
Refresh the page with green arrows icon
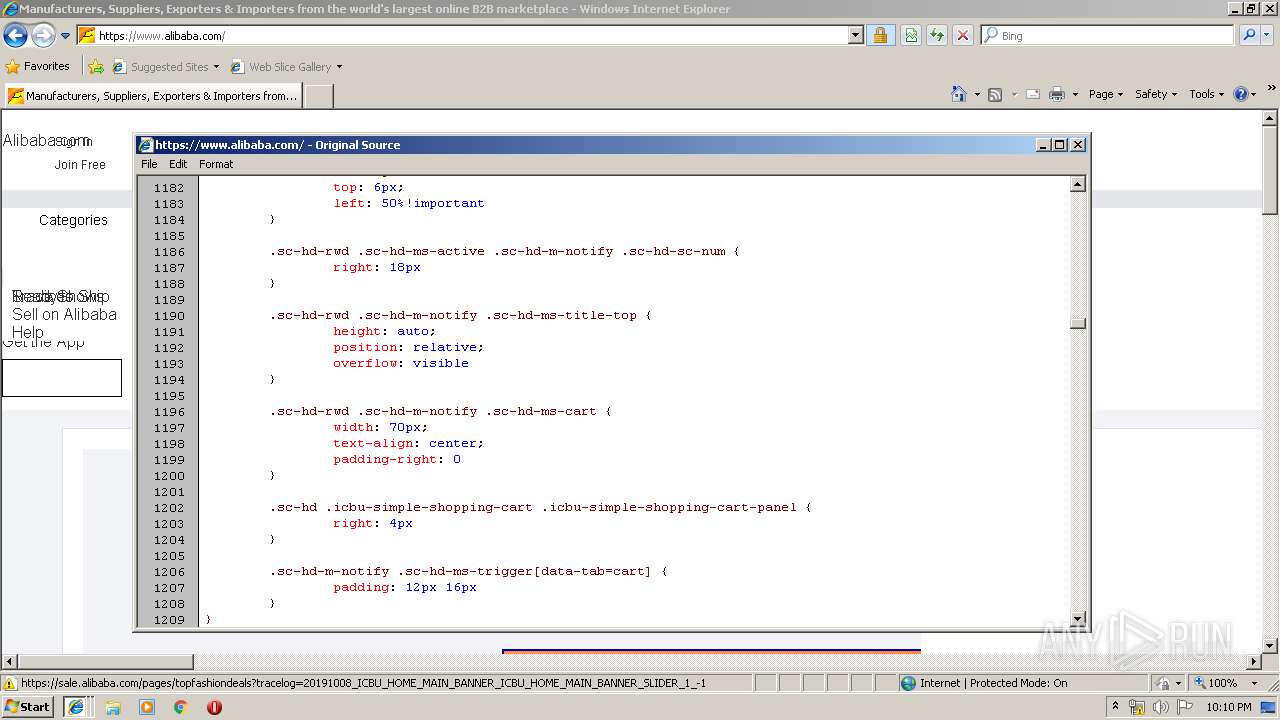pyautogui.click(x=937, y=36)
